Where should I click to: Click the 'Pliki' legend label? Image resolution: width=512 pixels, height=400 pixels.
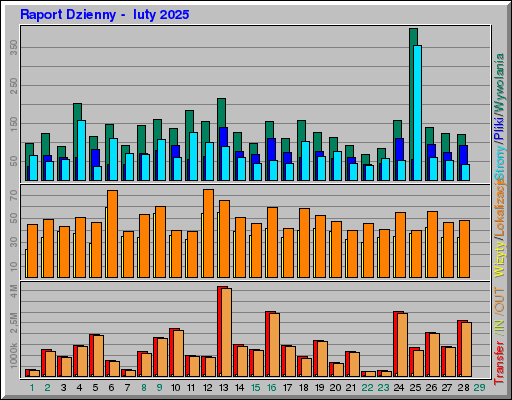pos(500,128)
